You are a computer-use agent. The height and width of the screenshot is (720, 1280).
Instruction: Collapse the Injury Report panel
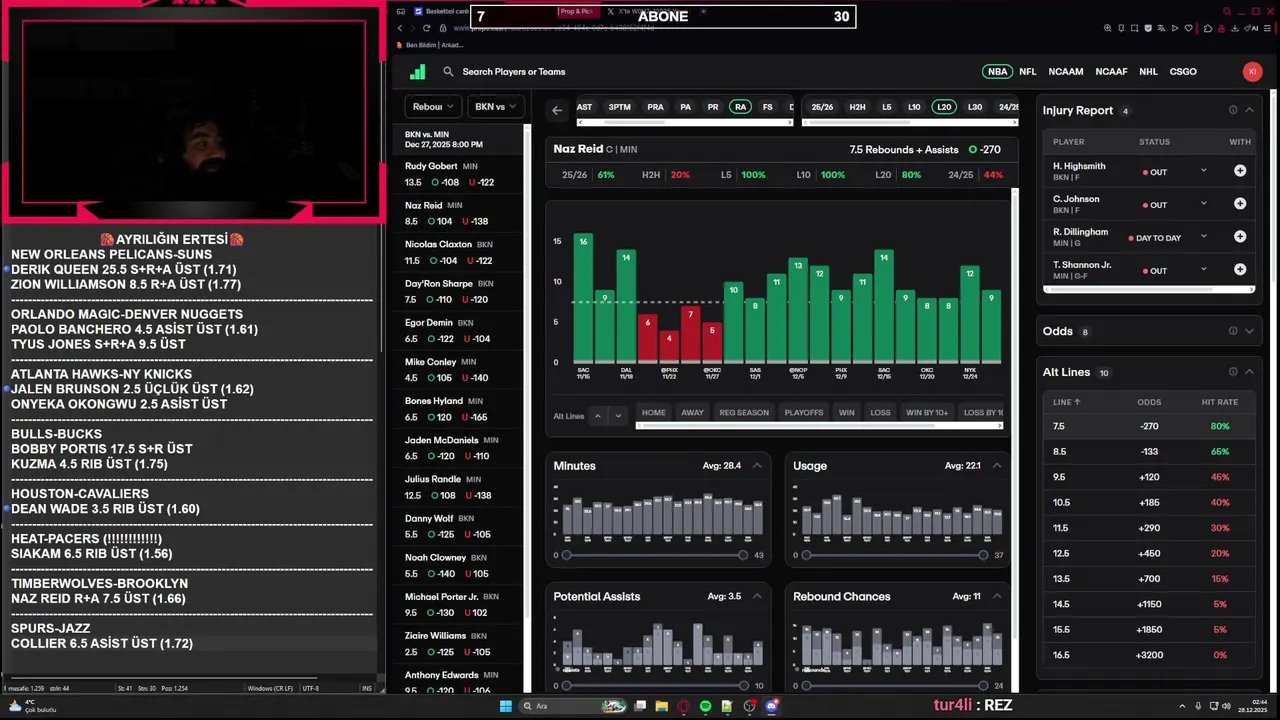(1249, 110)
